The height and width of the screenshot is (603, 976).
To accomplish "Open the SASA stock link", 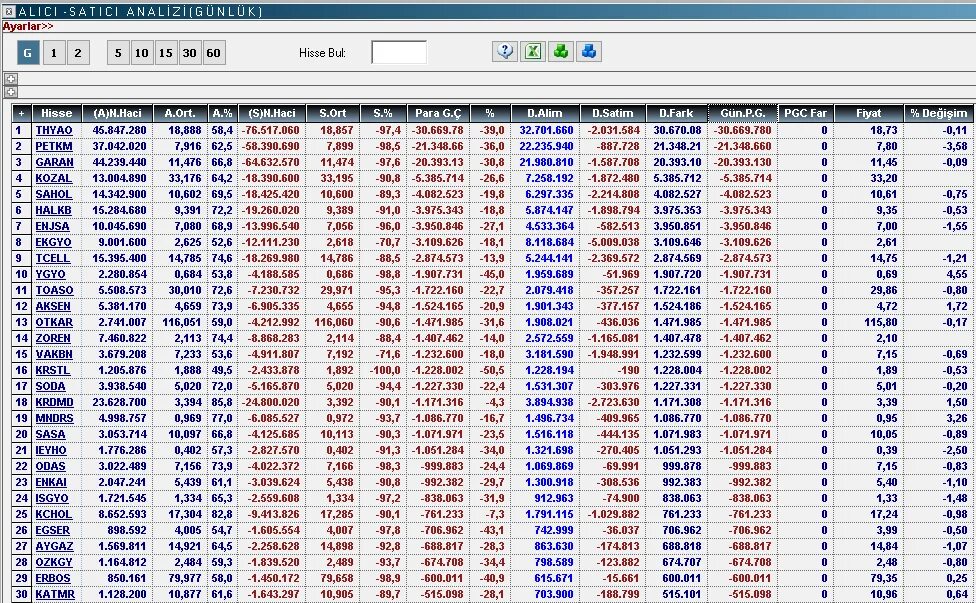I will [x=50, y=434].
